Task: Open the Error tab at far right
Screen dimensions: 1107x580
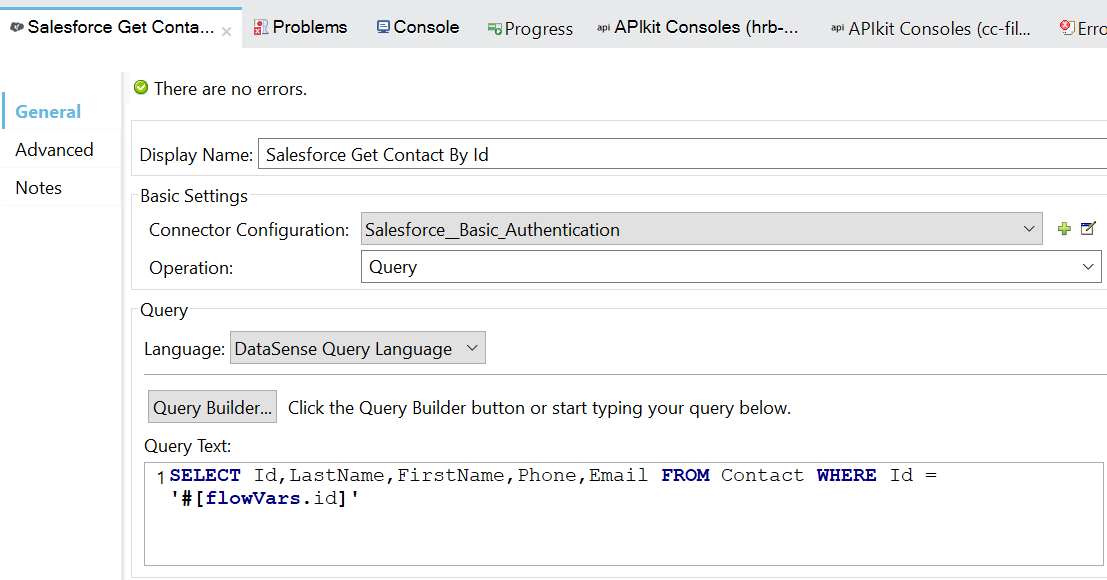Action: pyautogui.click(x=1084, y=29)
